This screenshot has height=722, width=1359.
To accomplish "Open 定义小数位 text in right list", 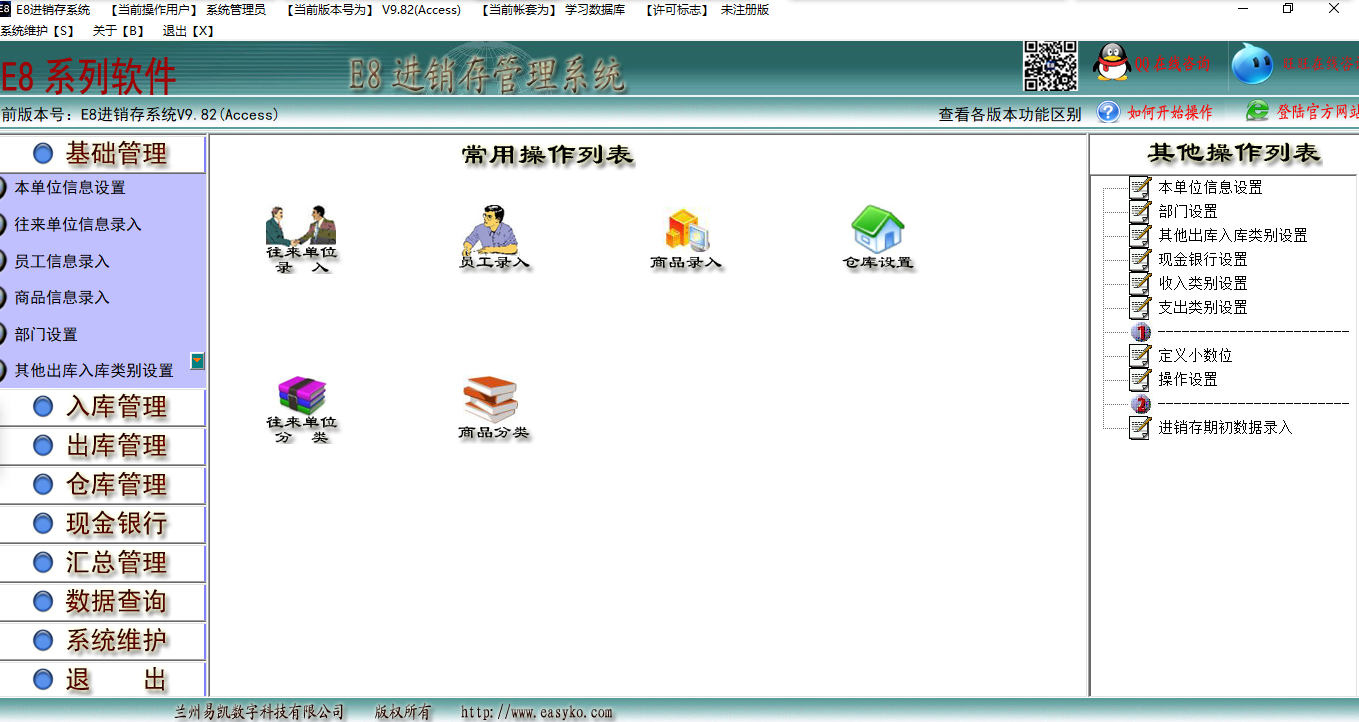I will tap(1195, 355).
